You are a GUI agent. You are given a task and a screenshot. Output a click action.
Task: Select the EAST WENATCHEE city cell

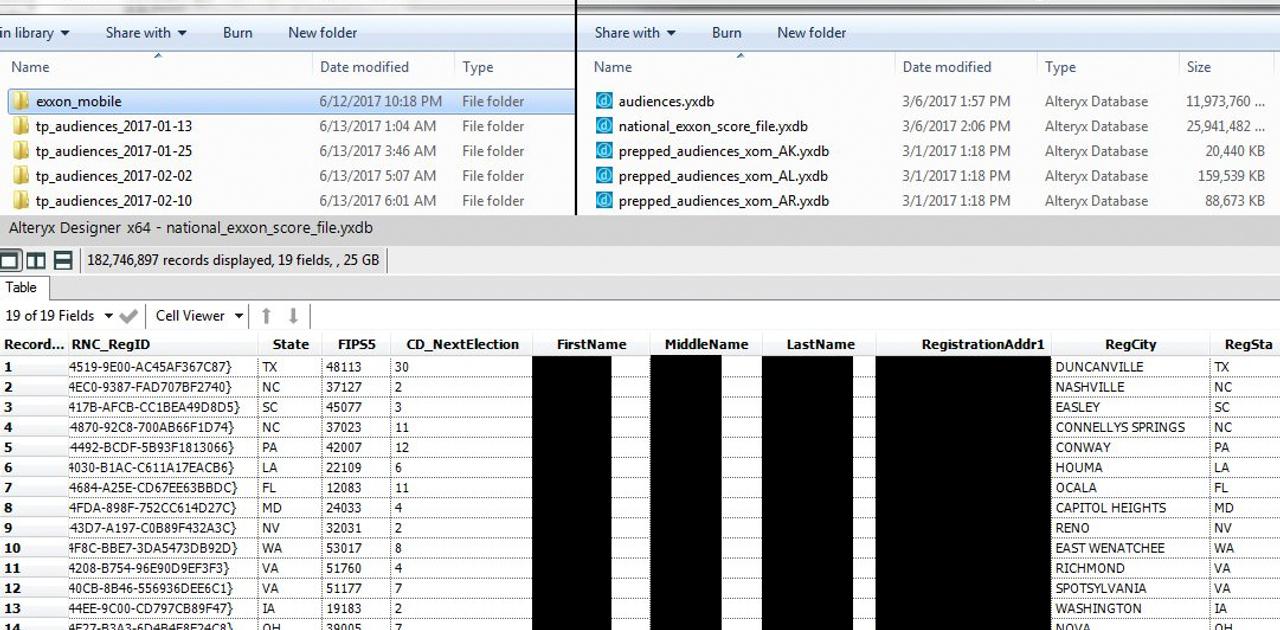pos(1130,548)
